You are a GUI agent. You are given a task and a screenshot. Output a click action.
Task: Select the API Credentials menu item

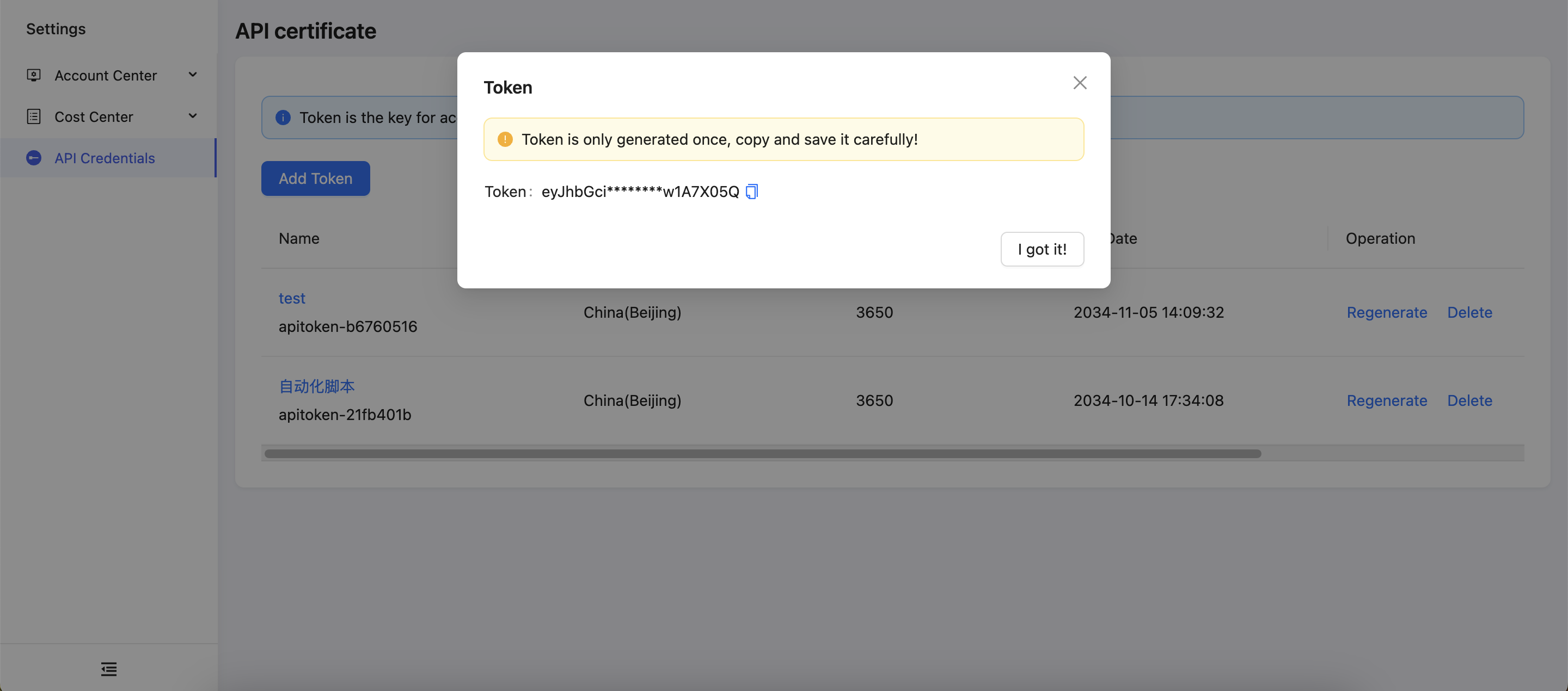(x=108, y=158)
